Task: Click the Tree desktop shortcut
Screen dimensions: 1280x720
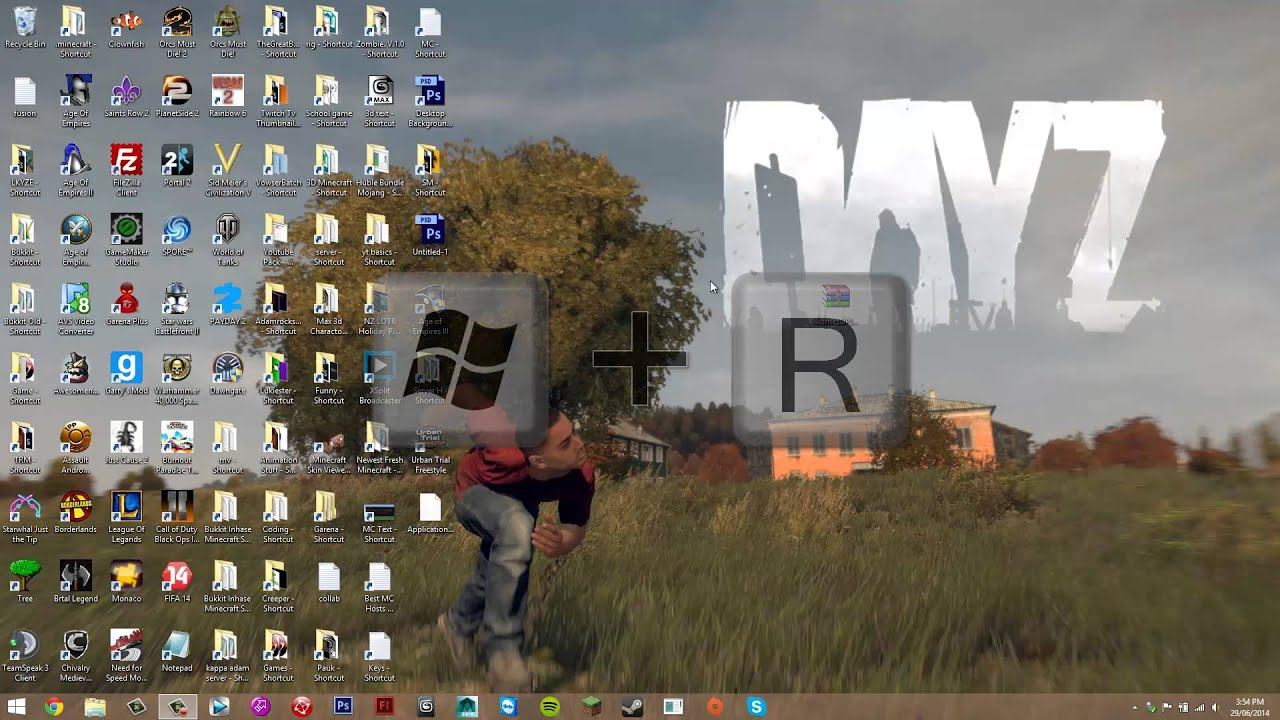Action: [25, 582]
